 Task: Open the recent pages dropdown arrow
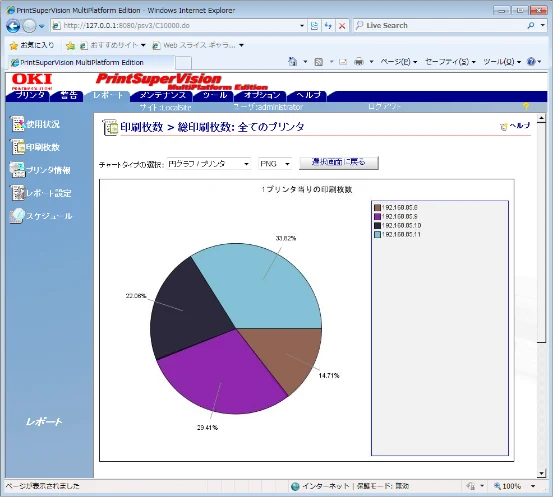tap(42, 26)
